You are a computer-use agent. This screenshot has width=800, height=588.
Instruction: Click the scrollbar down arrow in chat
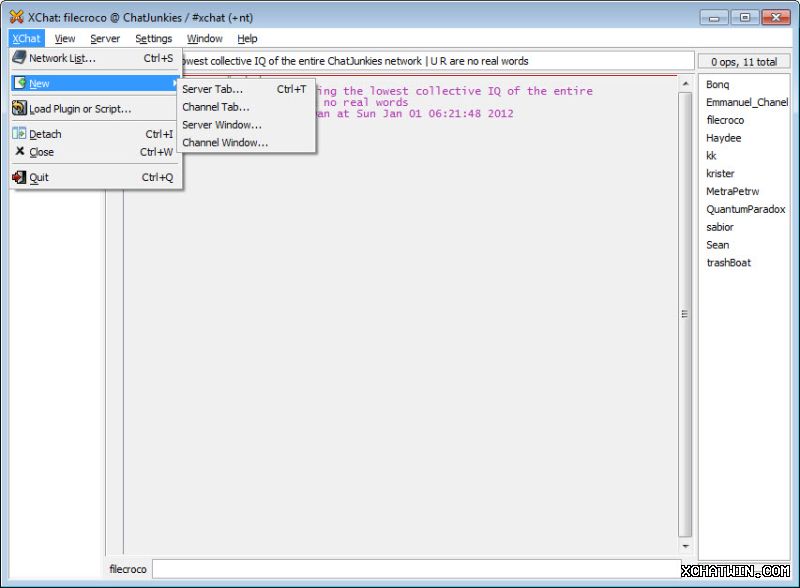tap(685, 547)
